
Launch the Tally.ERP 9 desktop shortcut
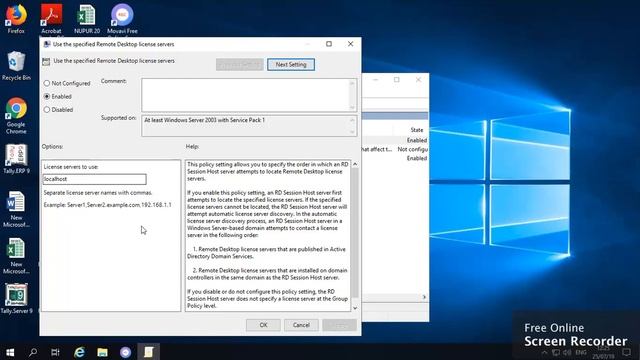coord(16,159)
